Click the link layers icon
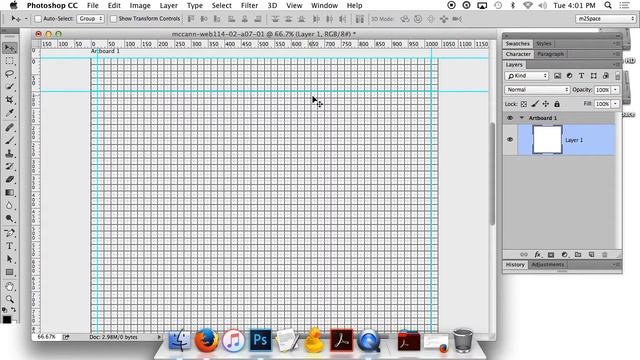The height and width of the screenshot is (360, 640). [x=524, y=255]
